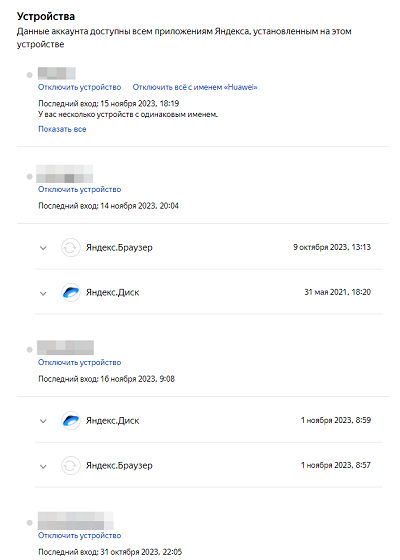Screen dimensions: 400x560
Task: Click status dot of device last seen 31 октября
Action: pyautogui.click(x=30, y=523)
